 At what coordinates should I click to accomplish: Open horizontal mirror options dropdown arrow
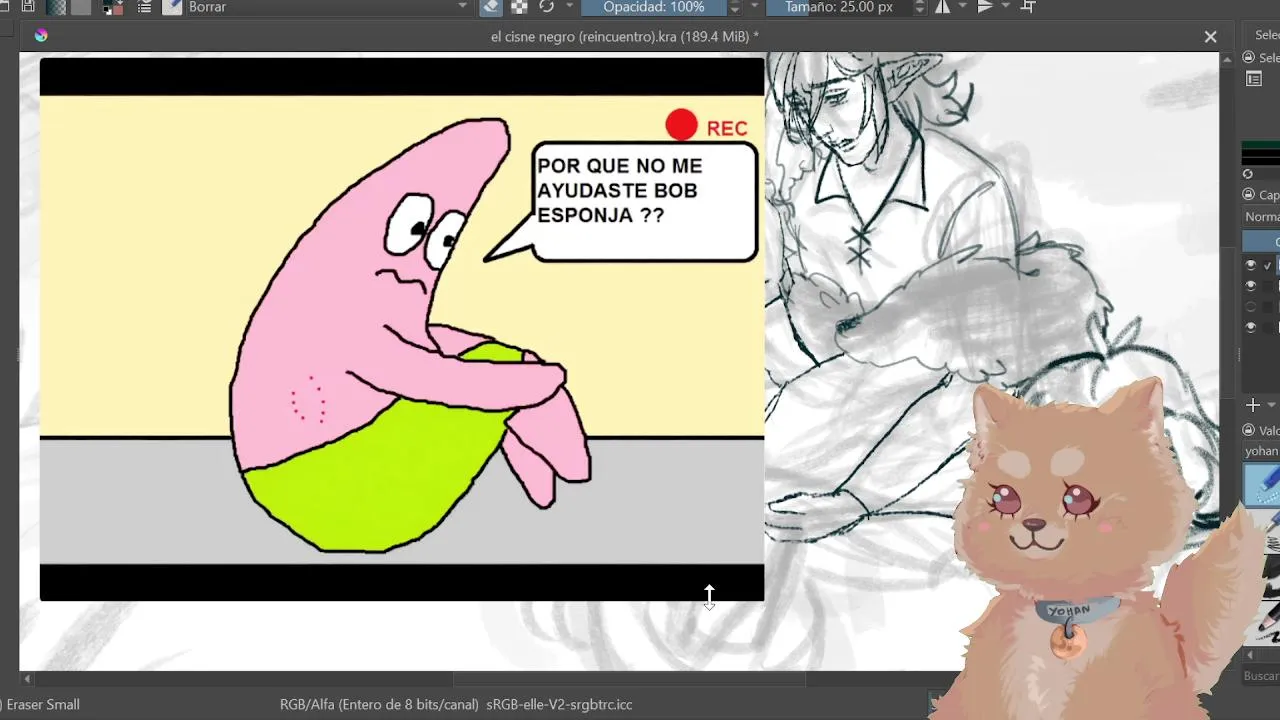click(x=962, y=6)
